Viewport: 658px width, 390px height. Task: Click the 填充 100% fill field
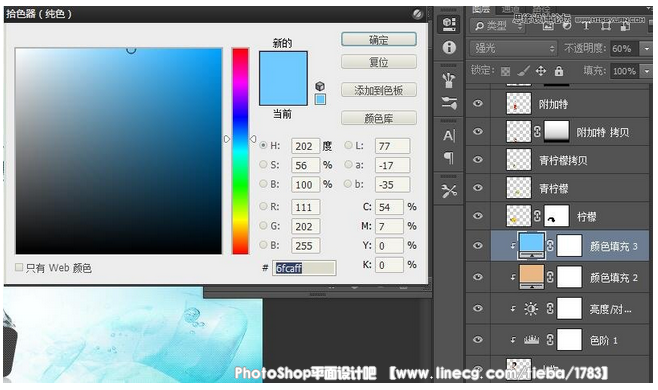624,71
